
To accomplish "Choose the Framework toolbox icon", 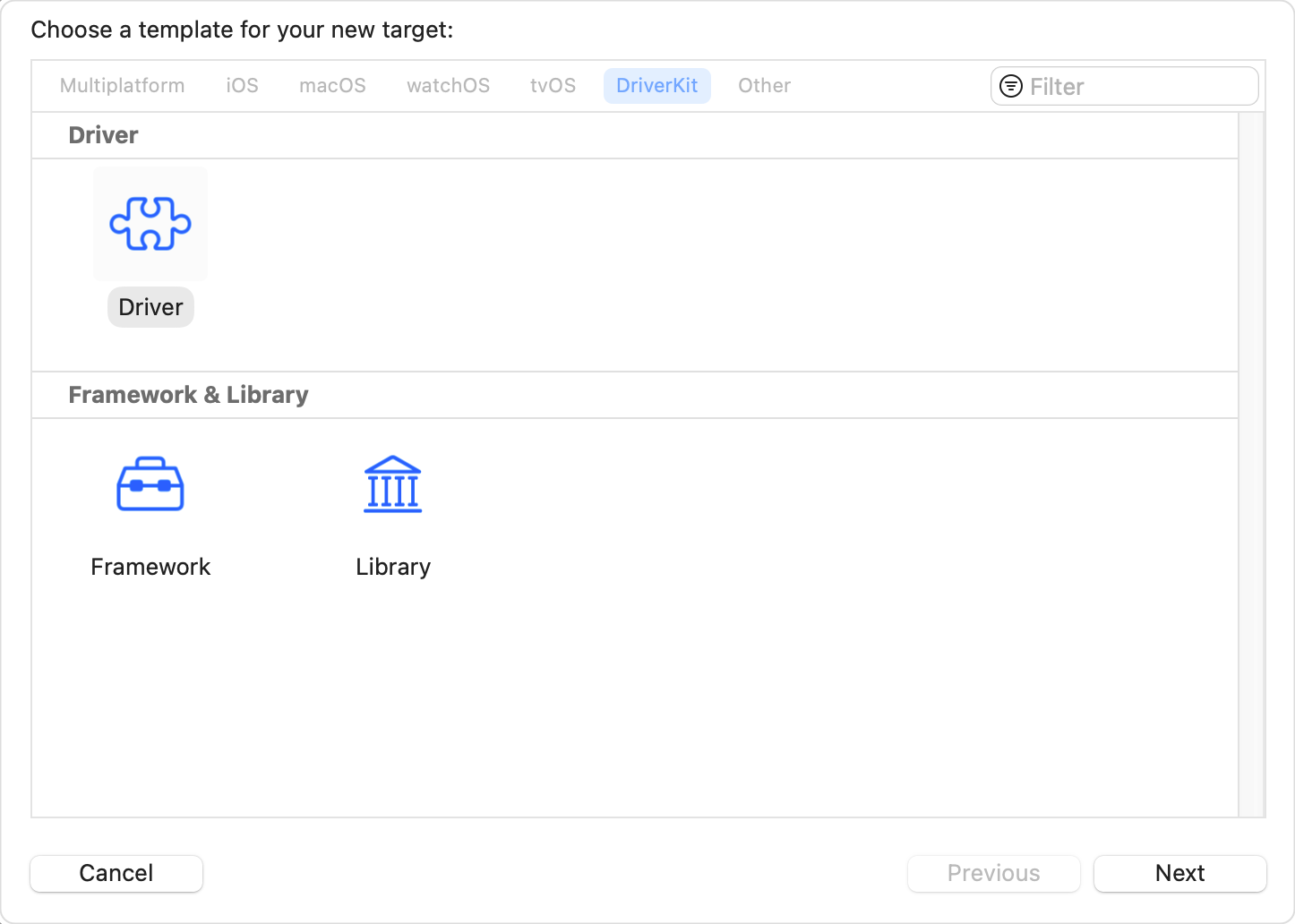I will point(150,484).
